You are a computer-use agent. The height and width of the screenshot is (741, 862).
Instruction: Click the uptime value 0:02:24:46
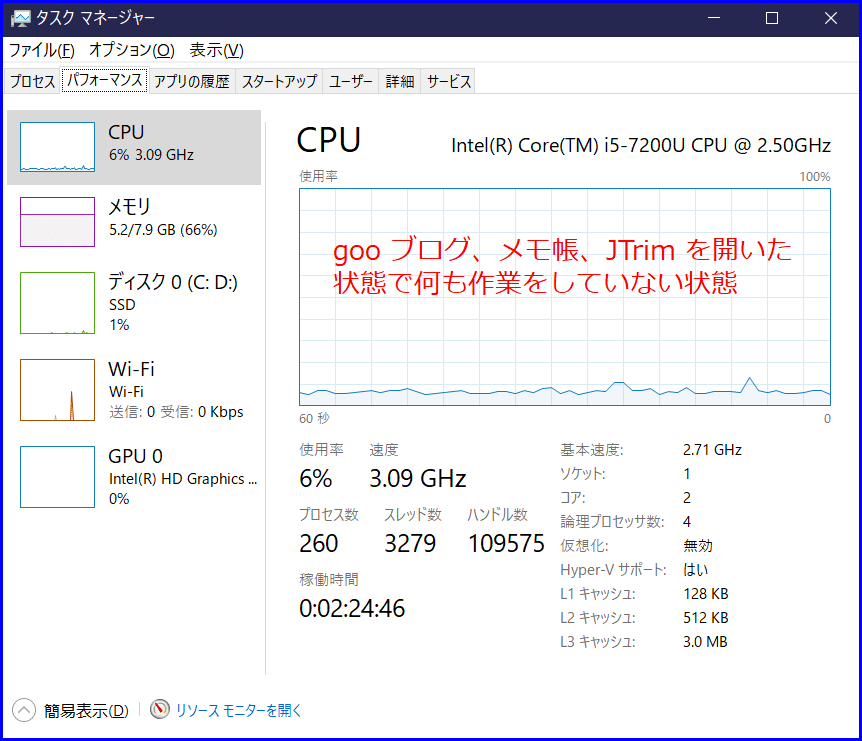click(x=352, y=609)
